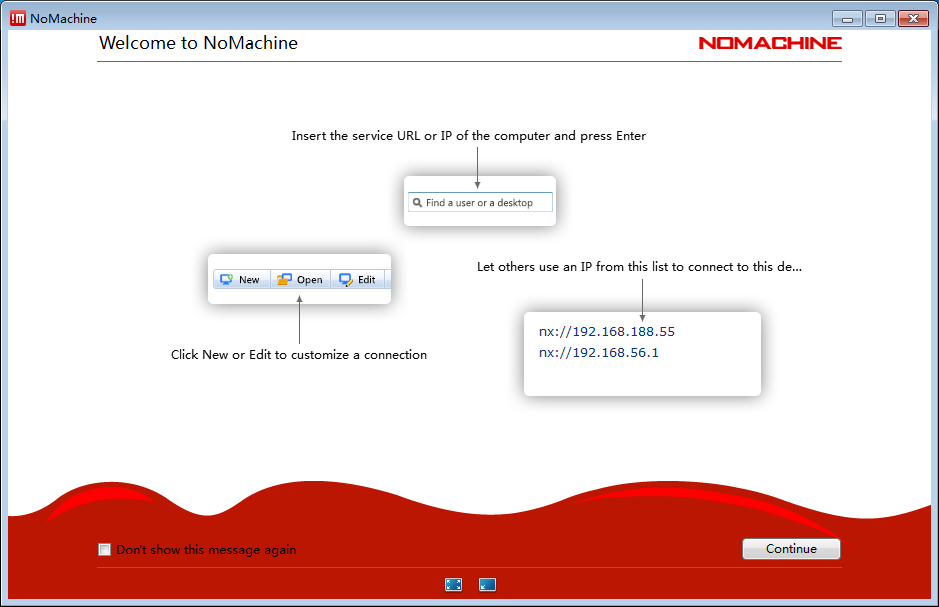Viewport: 939px width, 607px height.
Task: Click the red NOMACHINE logo
Action: [x=769, y=43]
